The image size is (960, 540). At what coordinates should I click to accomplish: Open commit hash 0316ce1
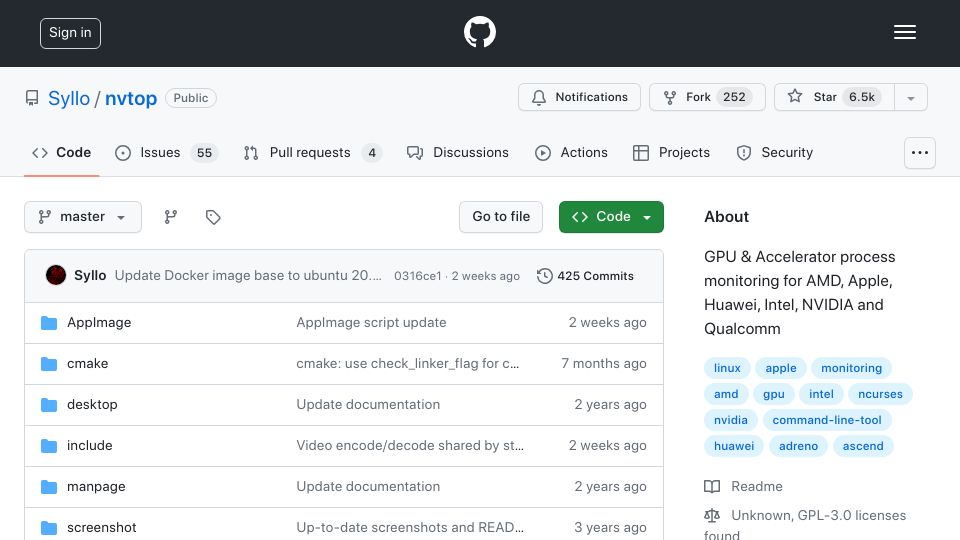[x=418, y=276]
